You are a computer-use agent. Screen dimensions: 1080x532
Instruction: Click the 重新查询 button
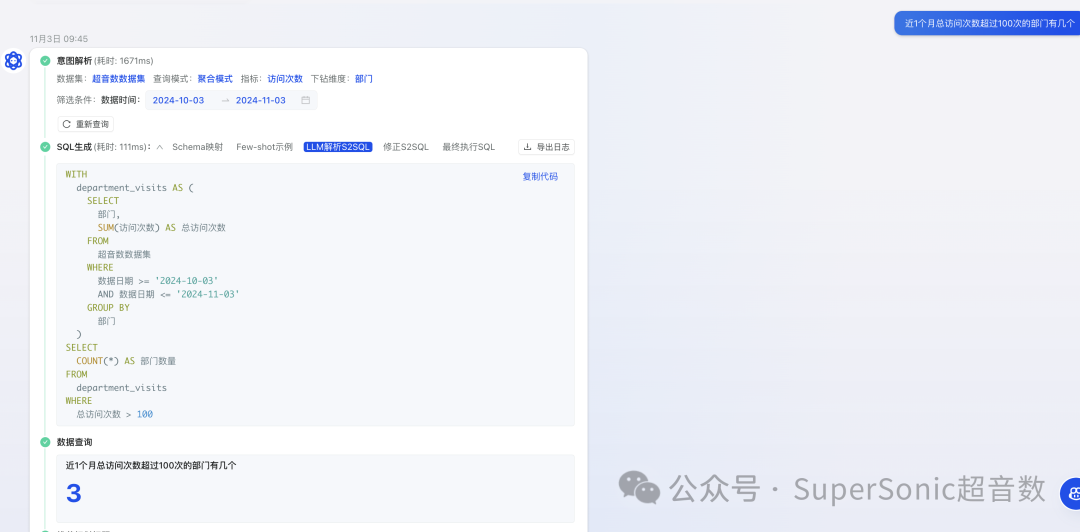[x=86, y=124]
